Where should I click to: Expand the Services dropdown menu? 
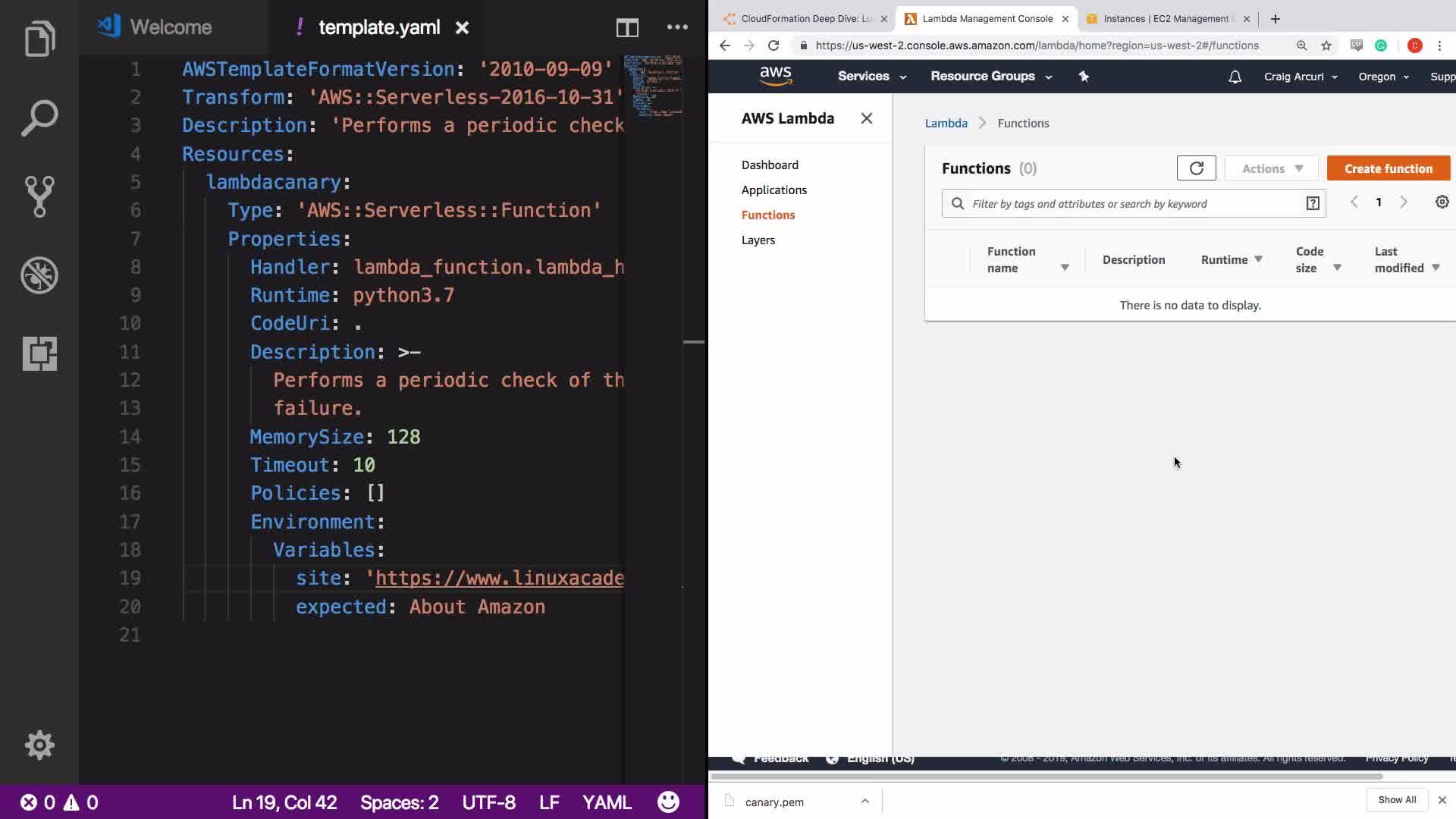(871, 77)
